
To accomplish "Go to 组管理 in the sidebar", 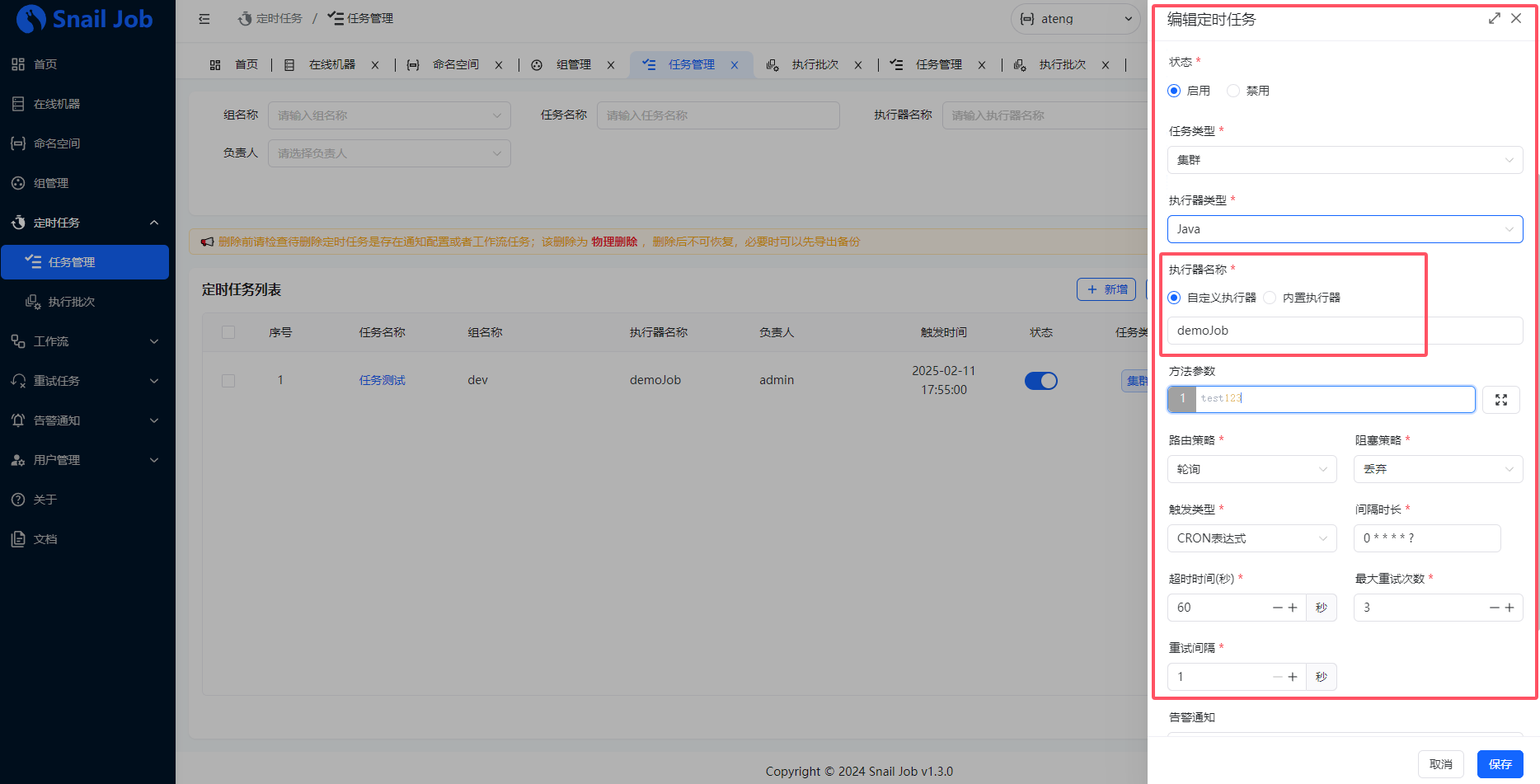I will tap(50, 183).
